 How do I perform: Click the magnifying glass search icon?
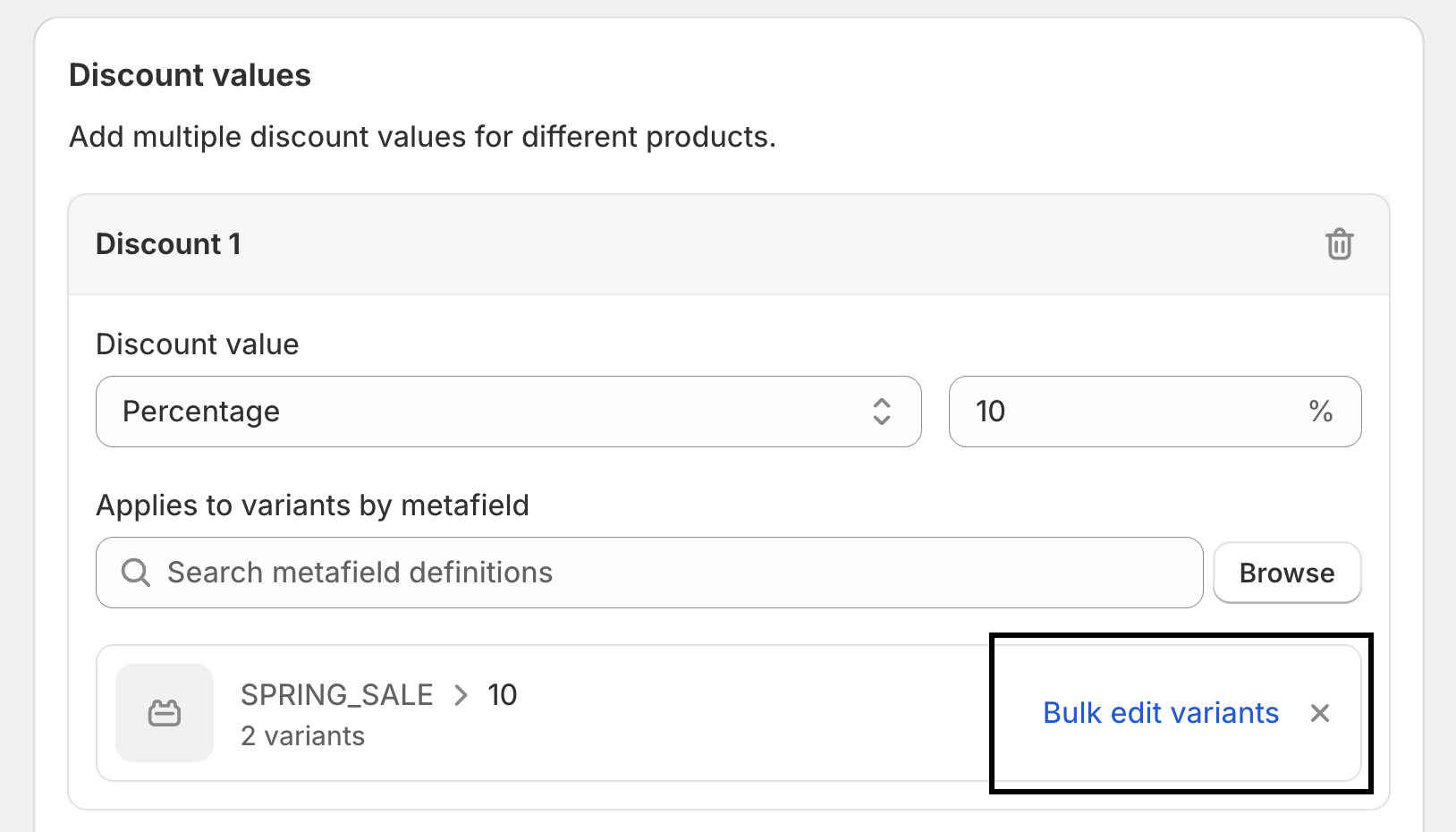pyautogui.click(x=136, y=573)
